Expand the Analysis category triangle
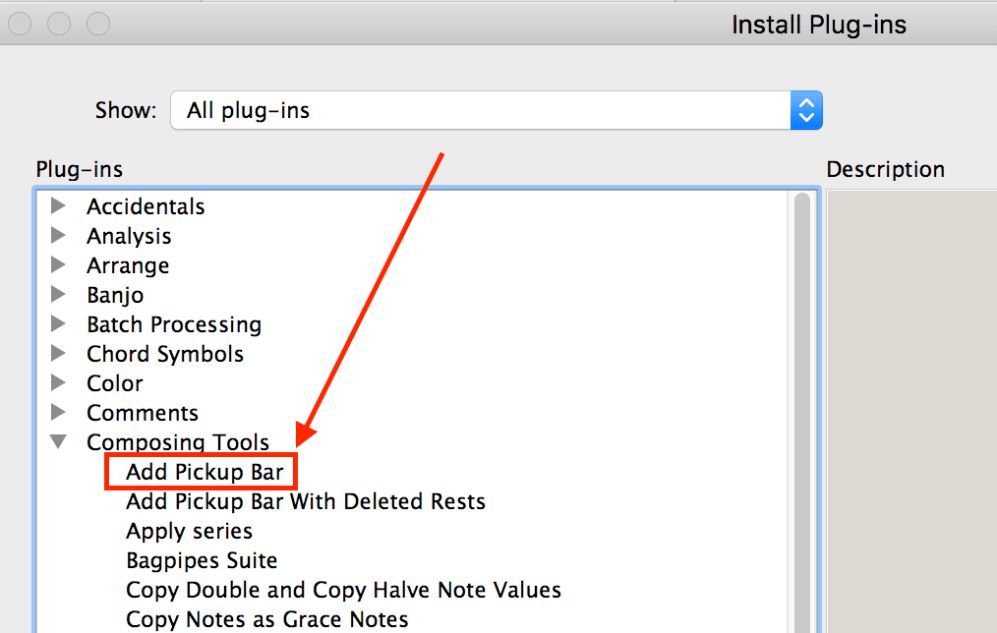The image size is (997, 633). [58, 236]
